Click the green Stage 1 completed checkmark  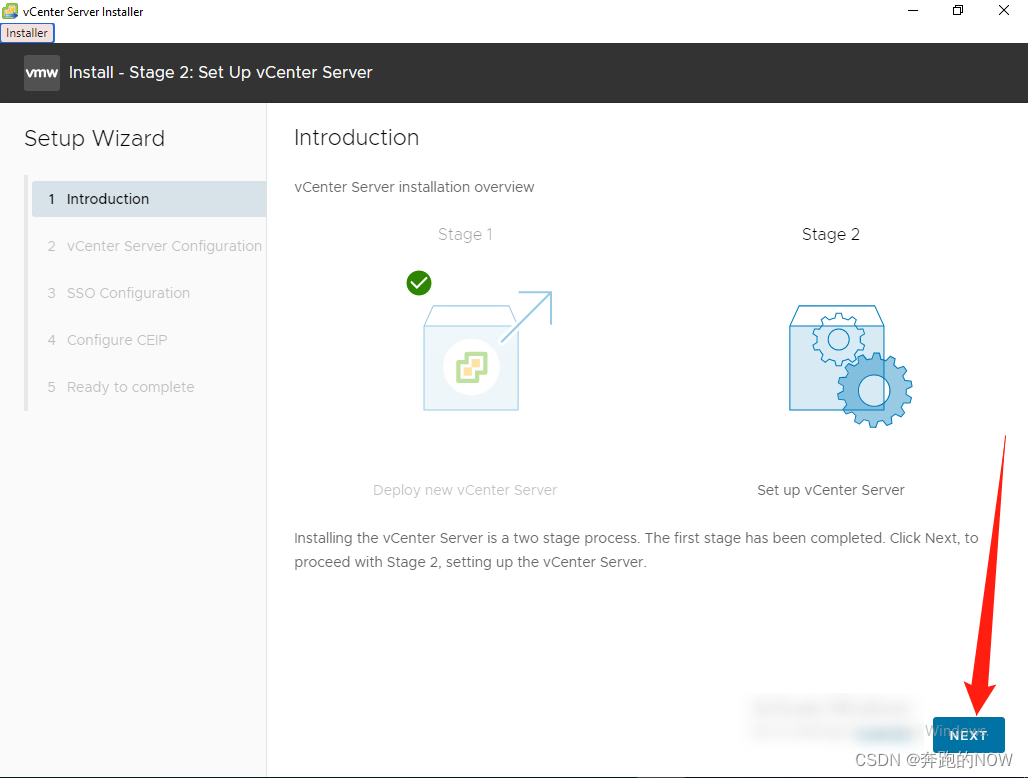coord(419,283)
